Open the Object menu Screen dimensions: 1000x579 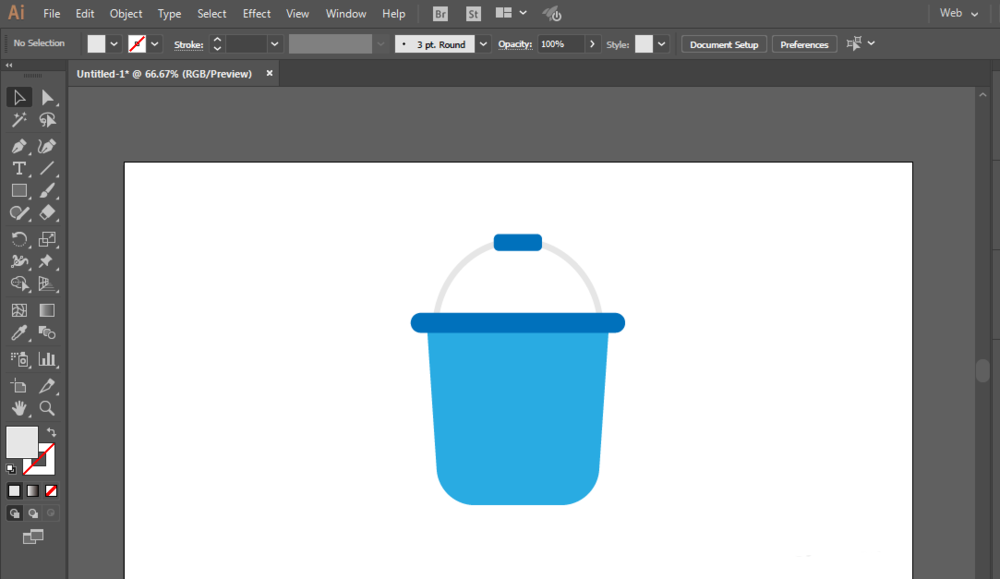coord(126,14)
